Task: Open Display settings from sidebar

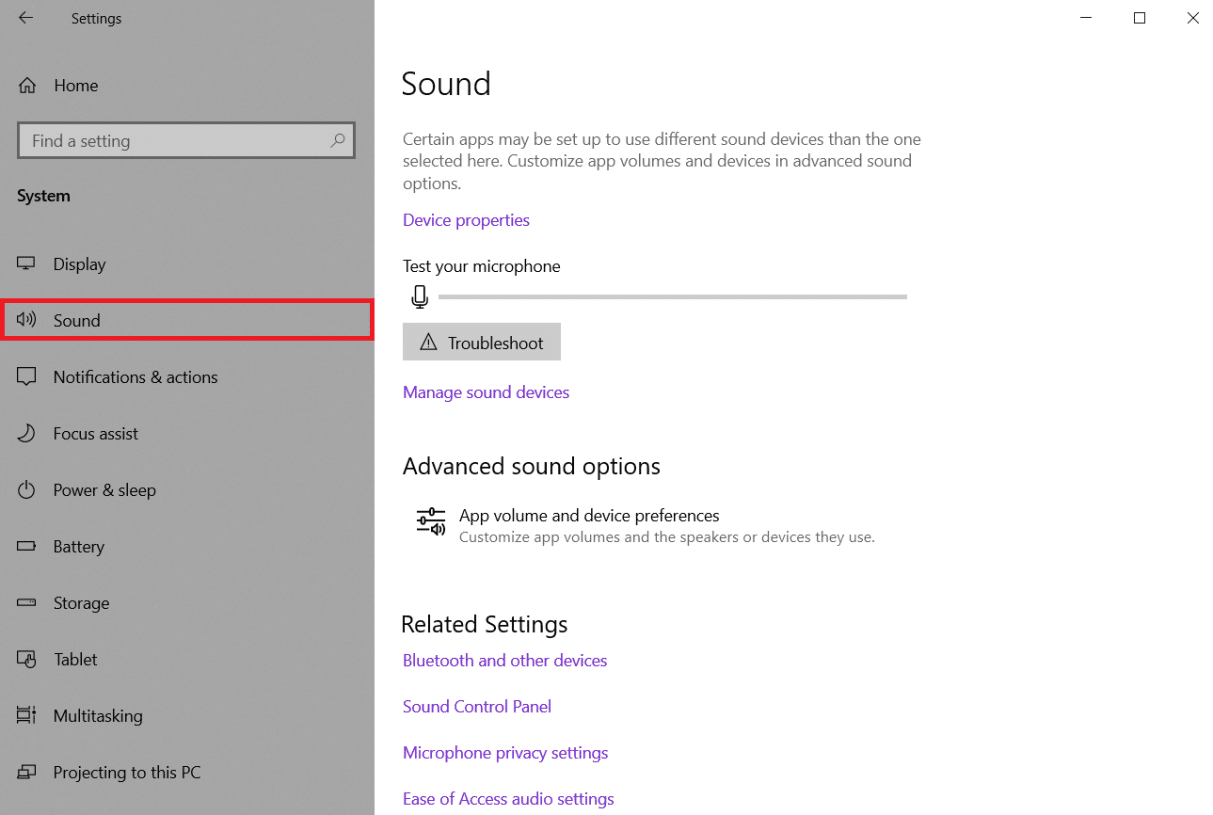Action: [x=79, y=264]
